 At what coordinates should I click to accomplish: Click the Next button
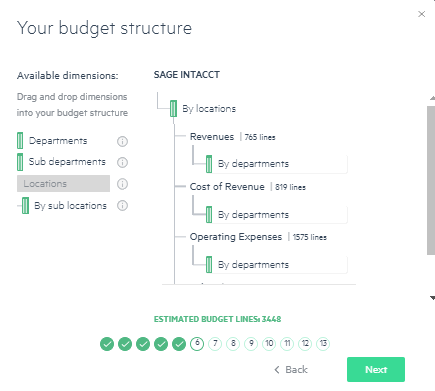pos(376,369)
